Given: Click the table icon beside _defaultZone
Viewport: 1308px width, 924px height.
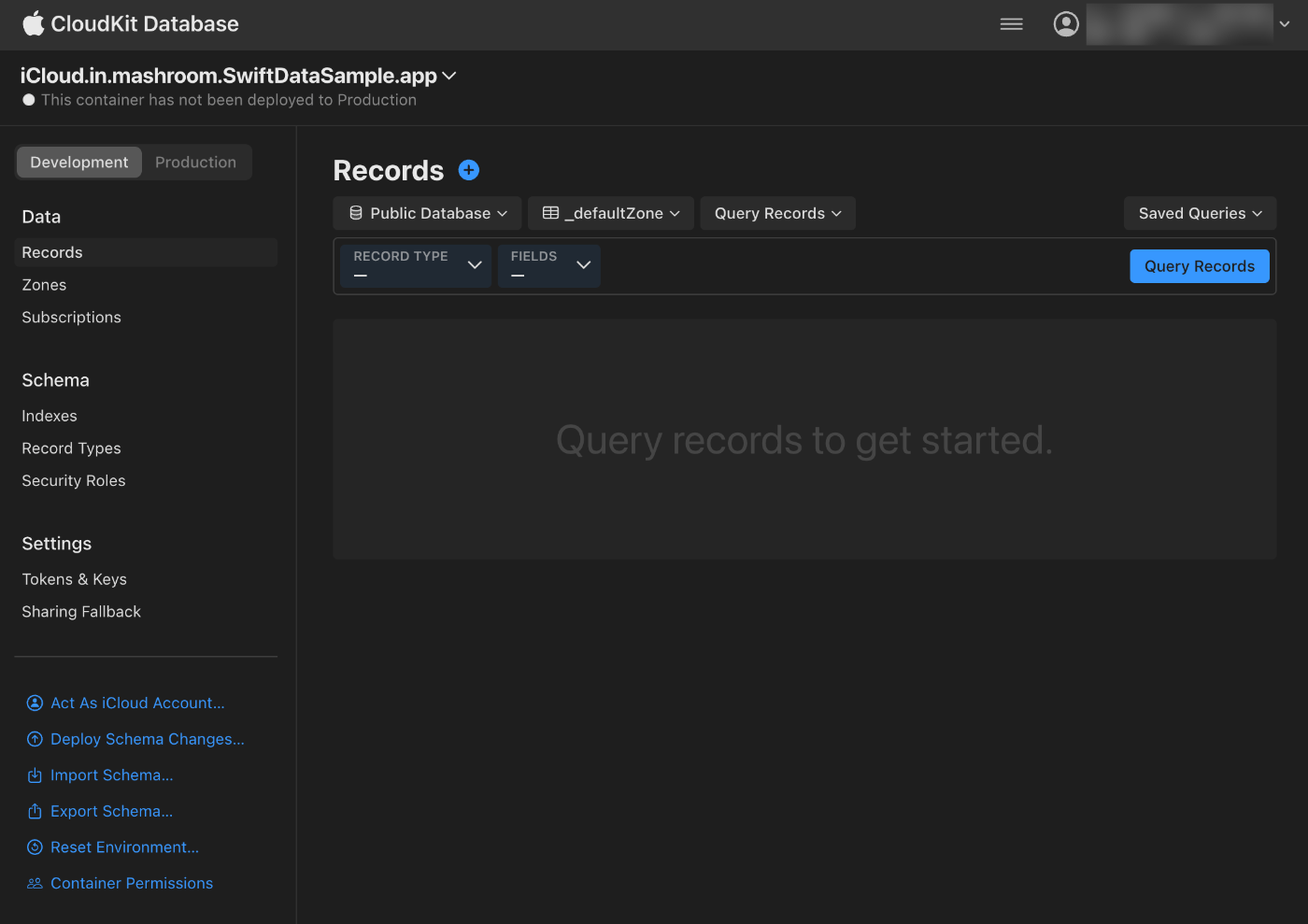Looking at the screenshot, I should [x=551, y=213].
